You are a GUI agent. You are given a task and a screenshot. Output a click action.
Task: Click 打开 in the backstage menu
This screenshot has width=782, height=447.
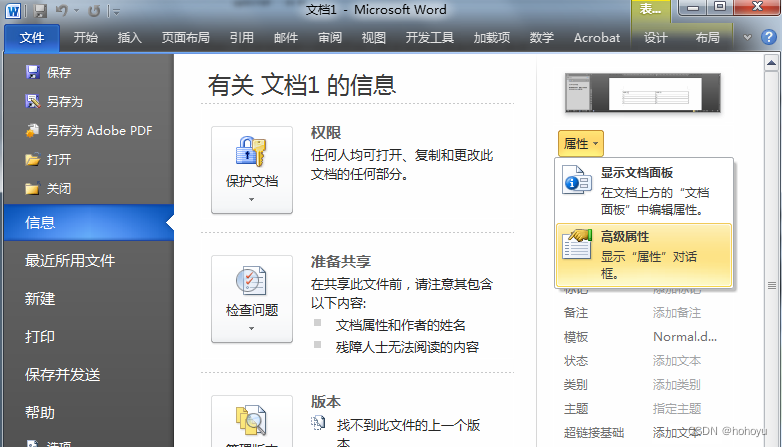click(48, 160)
